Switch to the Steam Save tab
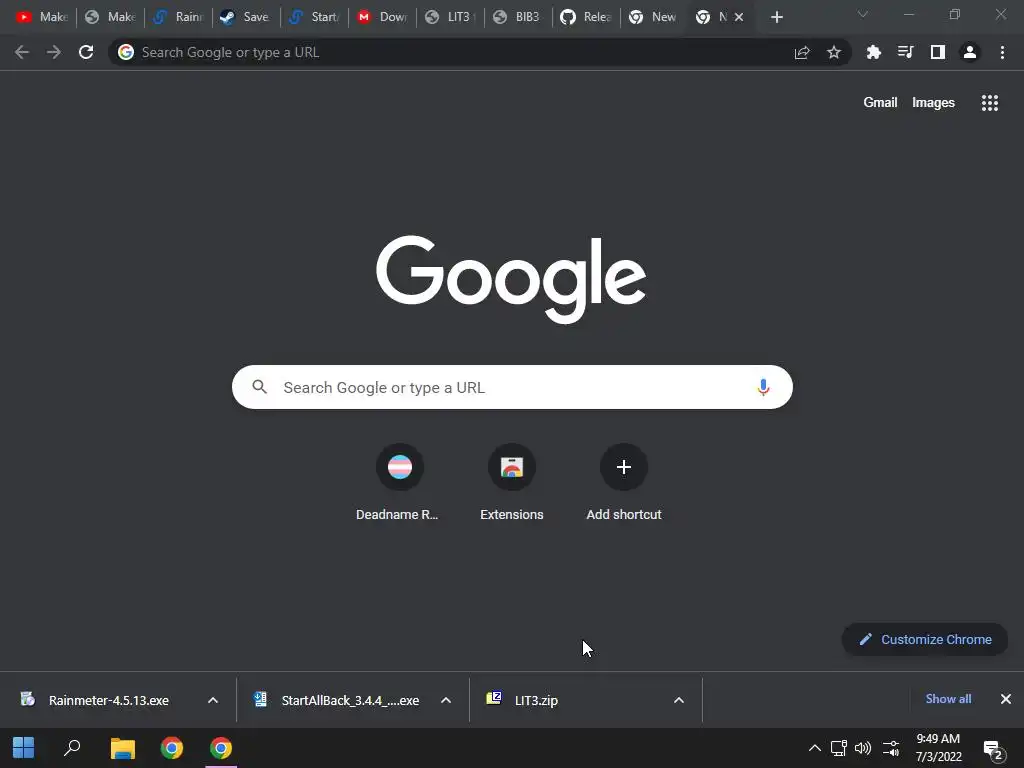 coord(246,18)
